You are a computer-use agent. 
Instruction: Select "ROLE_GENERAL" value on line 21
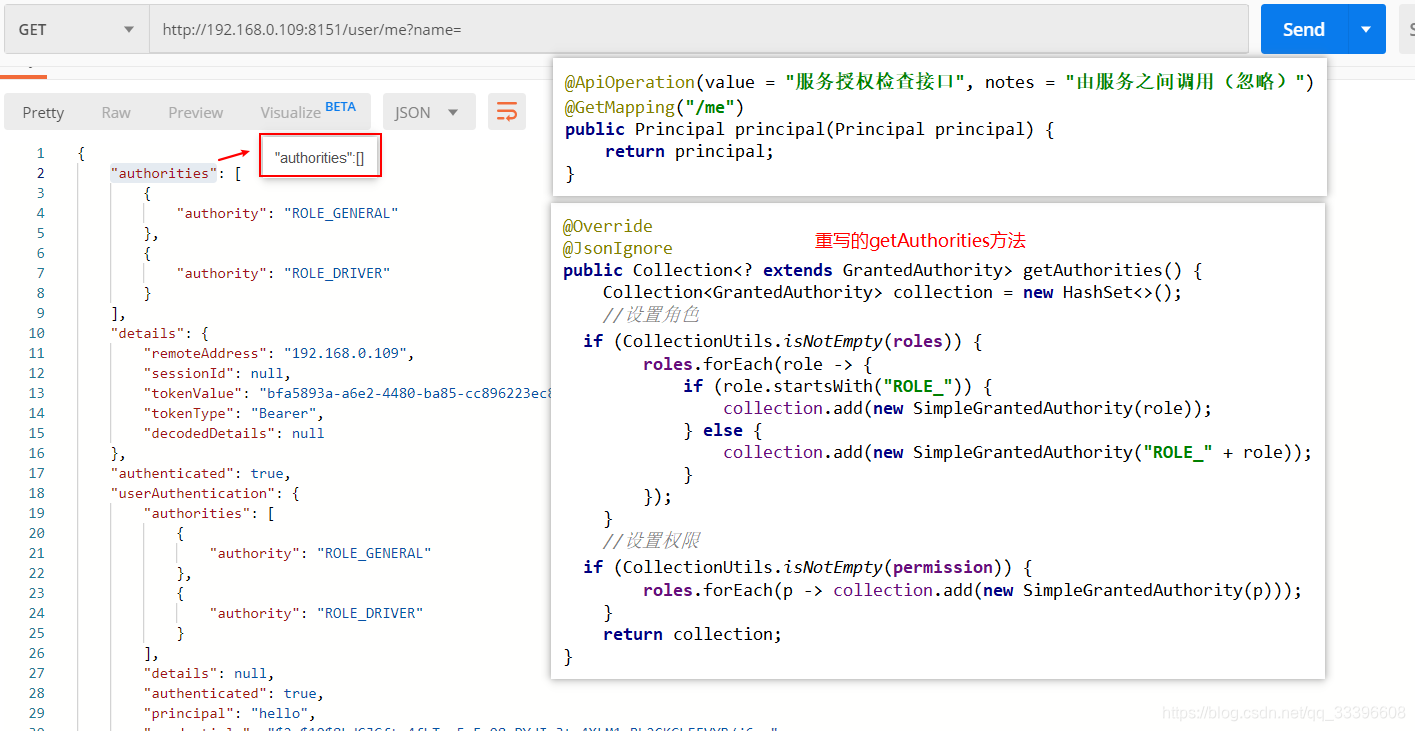click(x=374, y=553)
